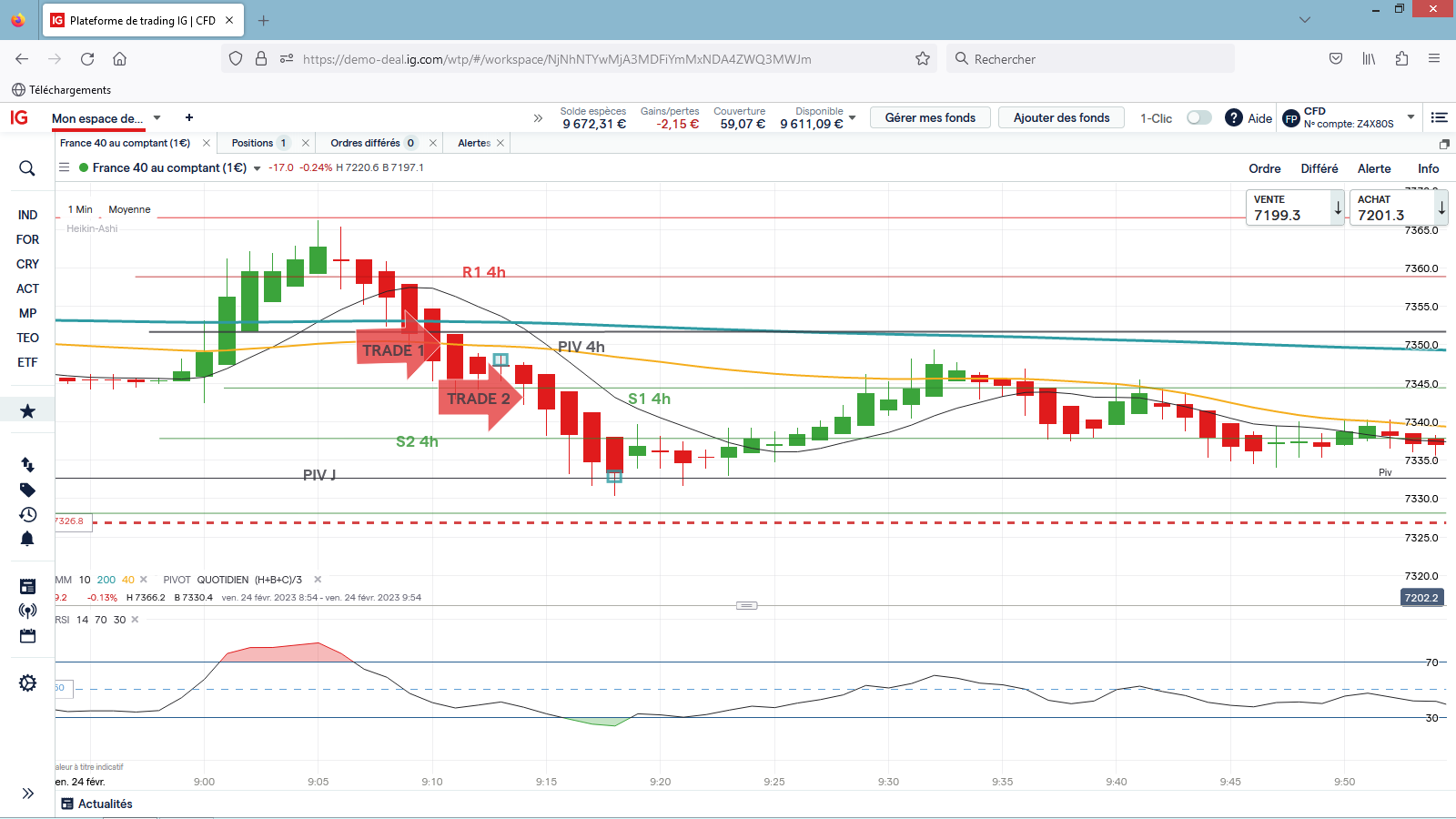Remove the PIVOT QUOTIDIEN indicator
This screenshot has width=1456, height=819.
click(x=318, y=580)
